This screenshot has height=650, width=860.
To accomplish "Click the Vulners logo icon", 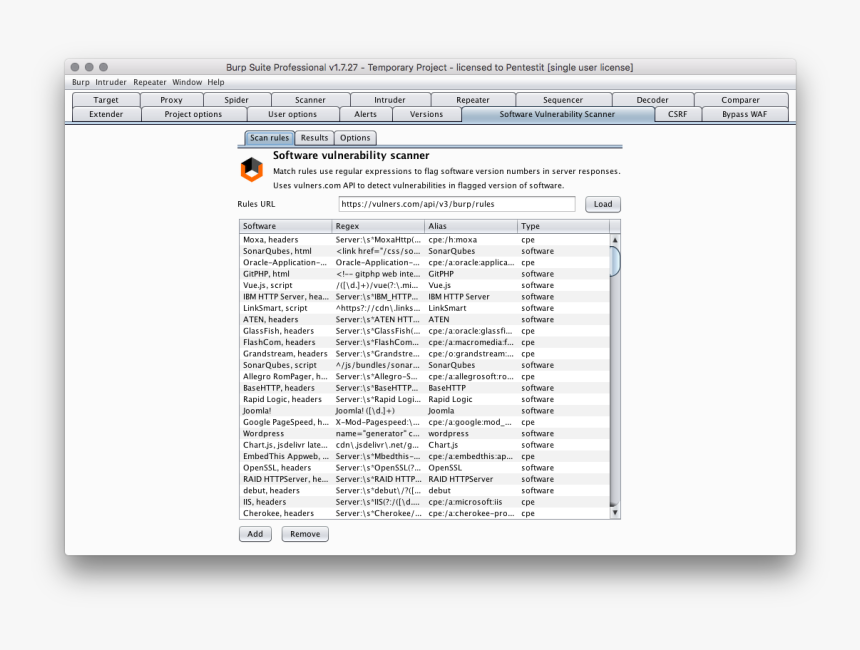I will pyautogui.click(x=252, y=169).
